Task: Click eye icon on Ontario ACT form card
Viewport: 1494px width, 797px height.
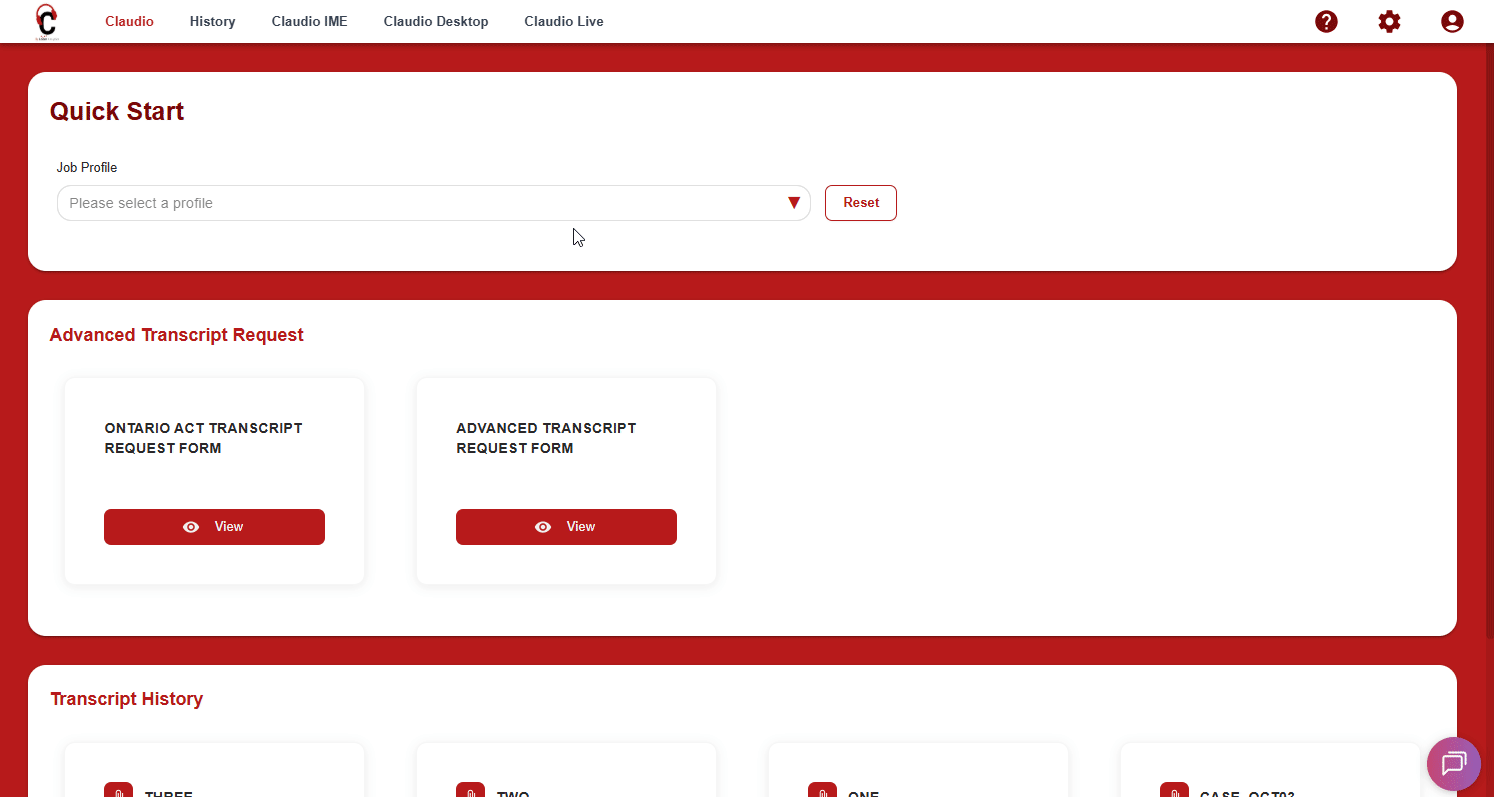Action: pyautogui.click(x=191, y=527)
